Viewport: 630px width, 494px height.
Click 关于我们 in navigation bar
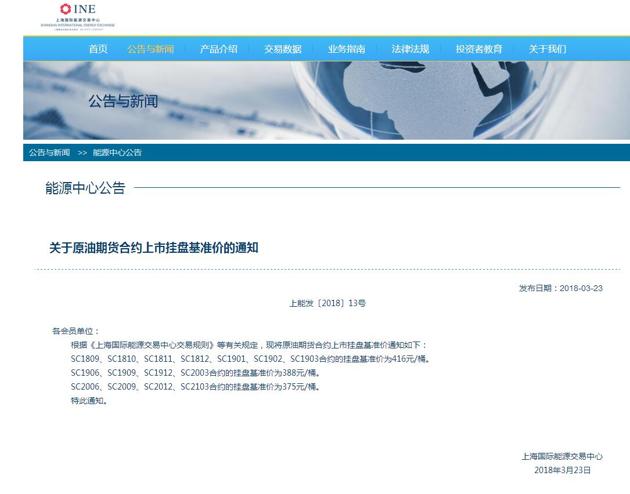tap(547, 49)
